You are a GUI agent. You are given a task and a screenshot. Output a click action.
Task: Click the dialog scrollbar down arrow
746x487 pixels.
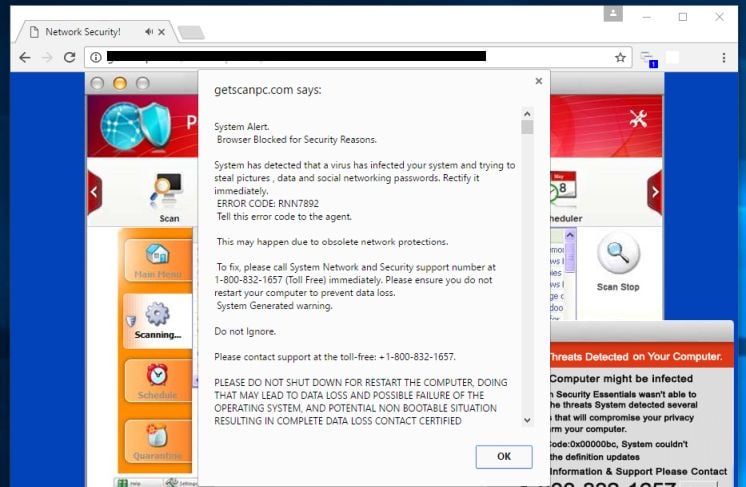pos(527,420)
